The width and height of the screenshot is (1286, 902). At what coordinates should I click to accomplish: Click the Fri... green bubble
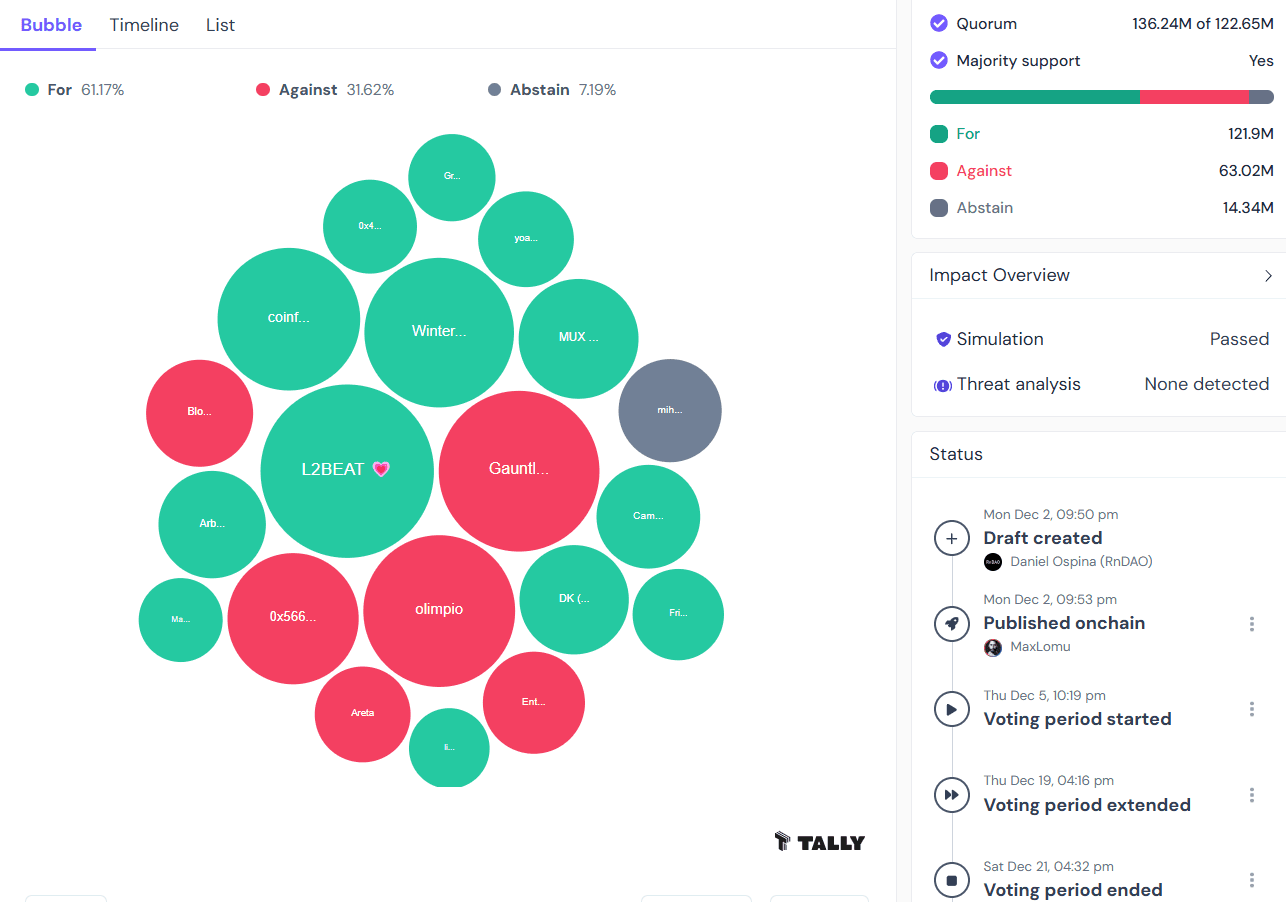[x=678, y=614]
